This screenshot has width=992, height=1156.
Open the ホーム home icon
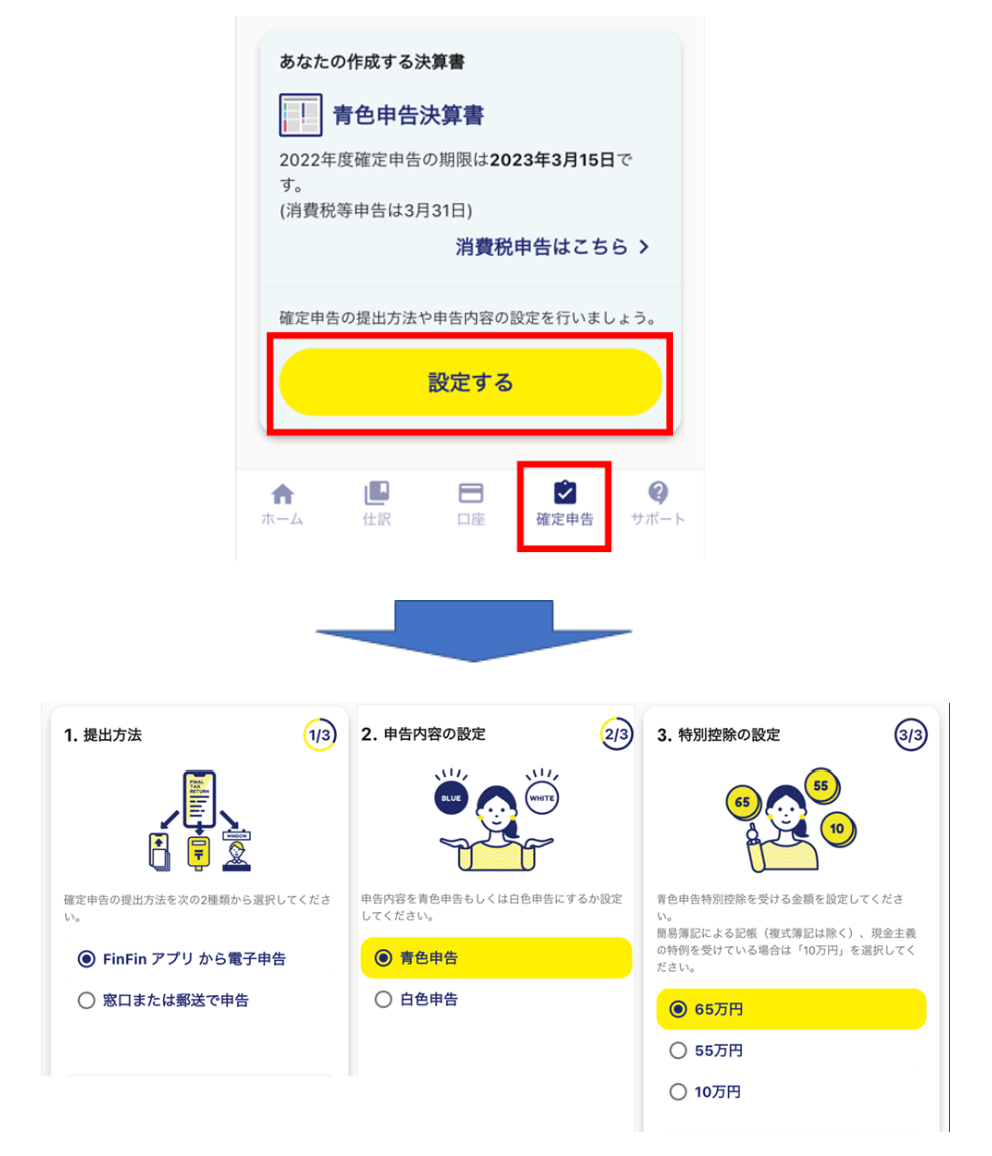tap(282, 493)
